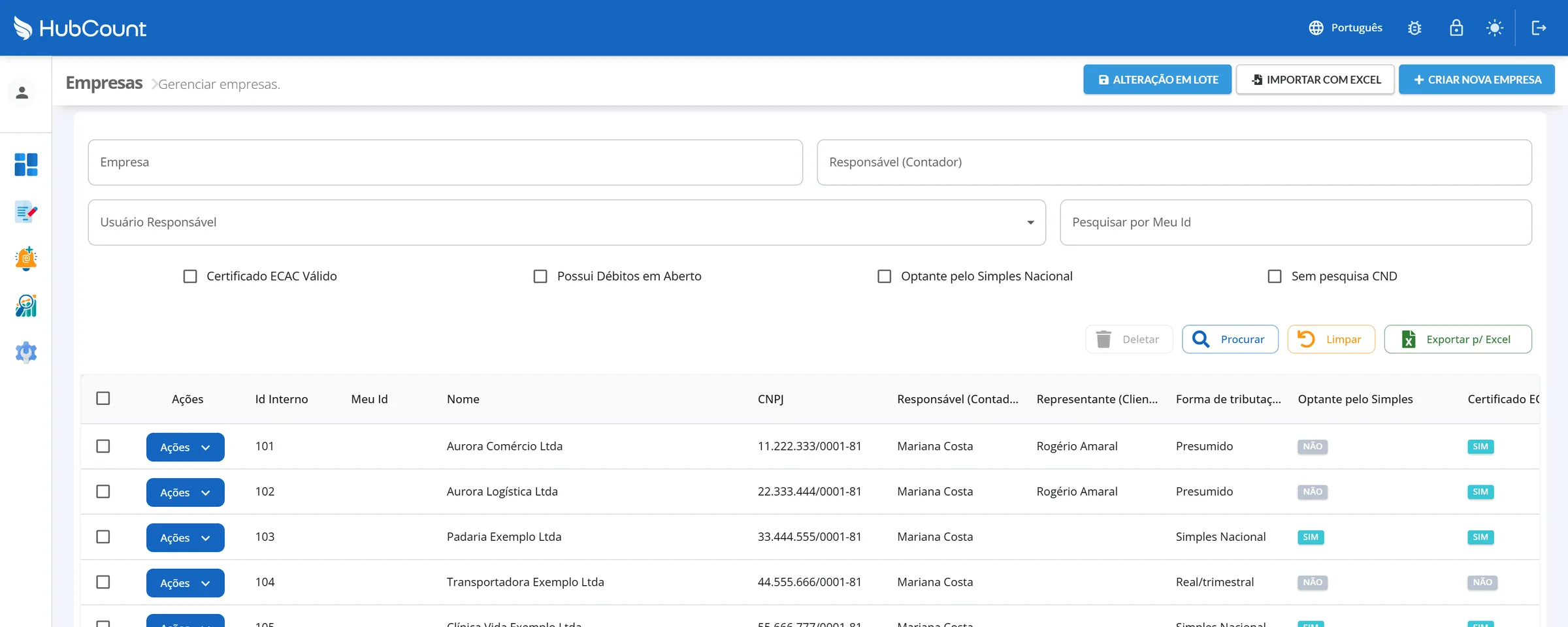The image size is (1568, 627).
Task: Open the language globe selector
Action: click(x=1316, y=28)
